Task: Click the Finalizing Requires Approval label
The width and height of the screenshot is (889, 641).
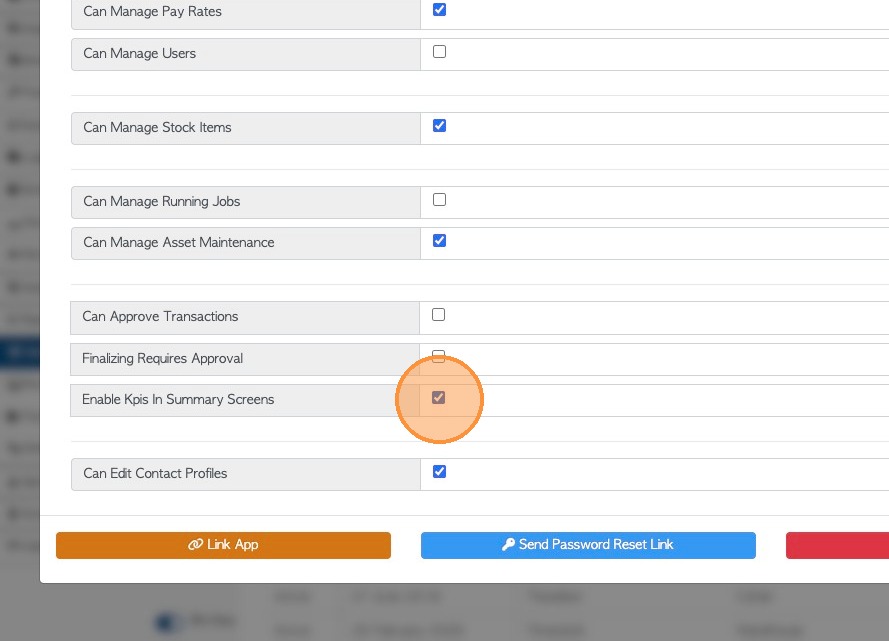Action: pos(162,358)
